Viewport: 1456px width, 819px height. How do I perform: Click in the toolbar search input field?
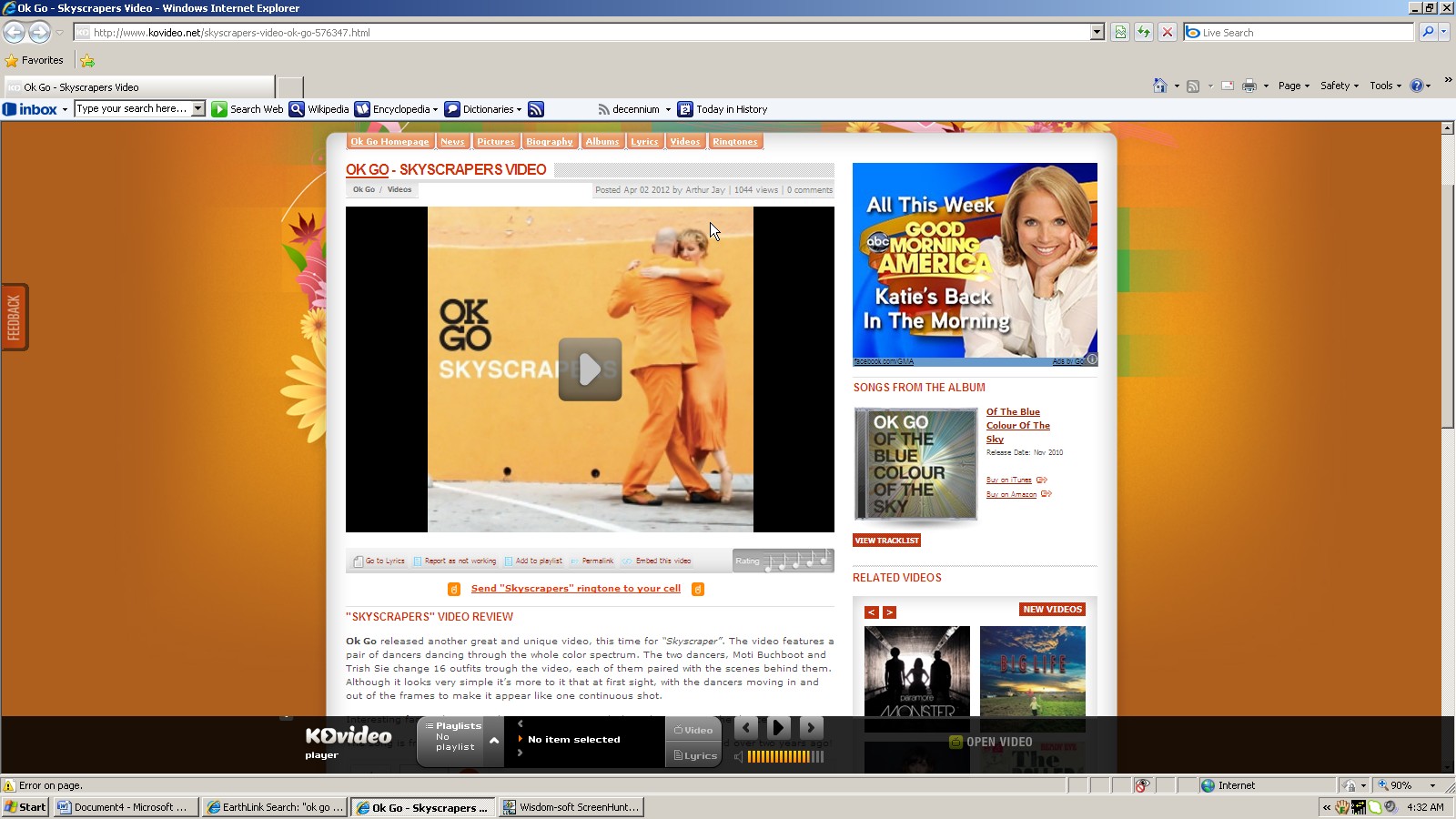(133, 108)
